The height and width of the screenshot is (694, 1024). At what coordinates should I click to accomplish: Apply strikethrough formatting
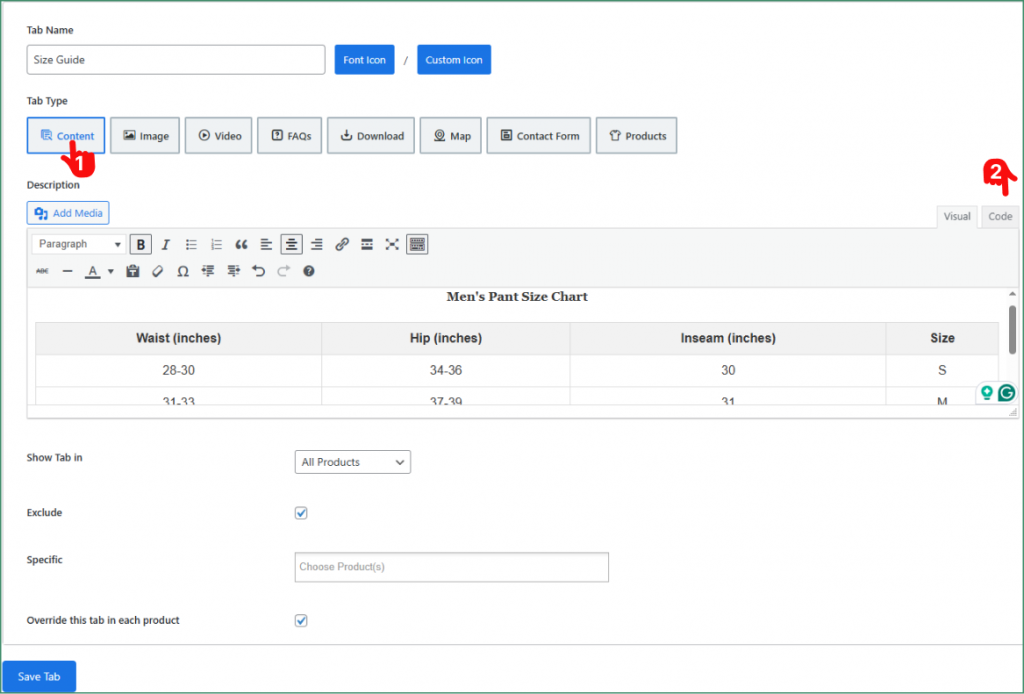(x=42, y=271)
